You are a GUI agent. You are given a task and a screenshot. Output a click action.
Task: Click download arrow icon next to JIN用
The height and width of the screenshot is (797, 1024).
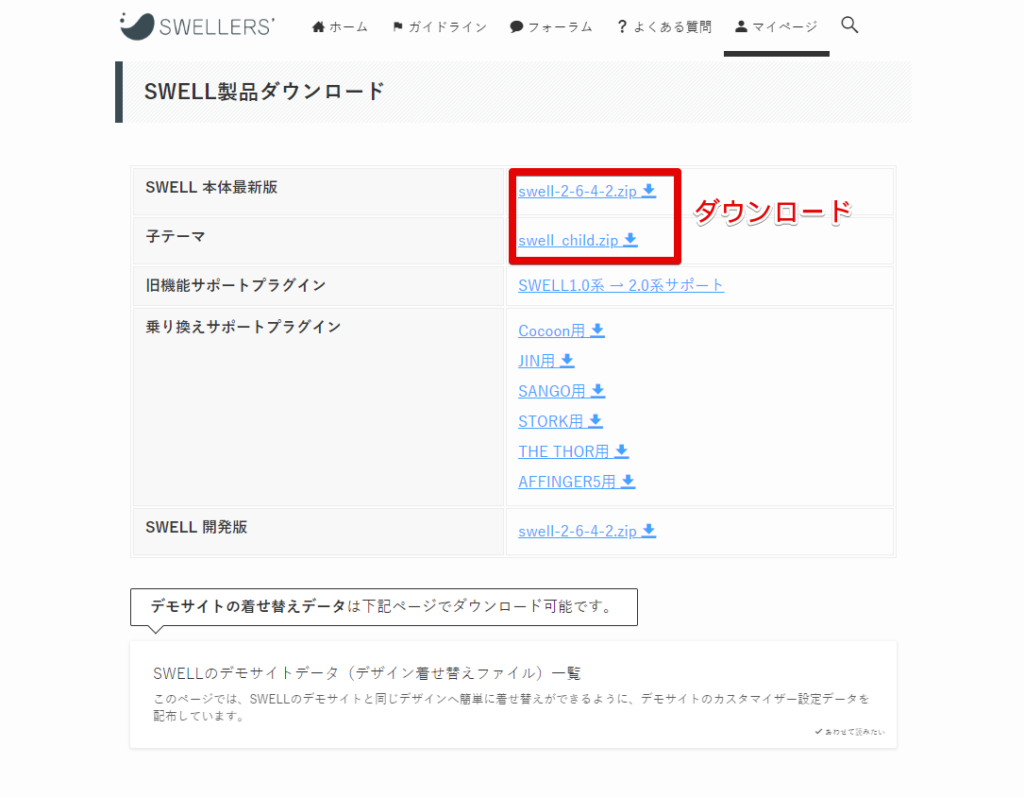tap(568, 360)
